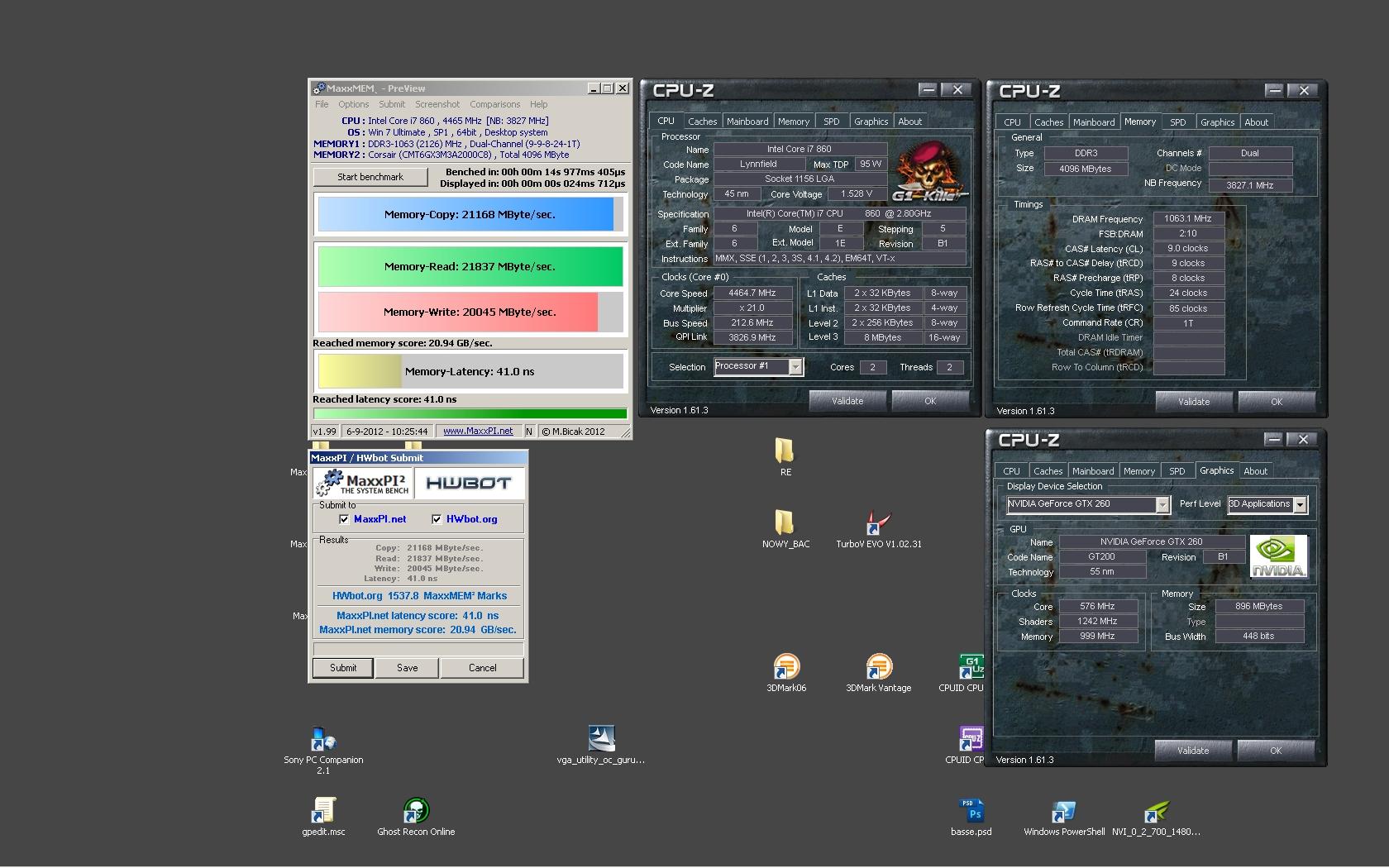
Task: Click Validate in CPU tab window
Action: [847, 401]
